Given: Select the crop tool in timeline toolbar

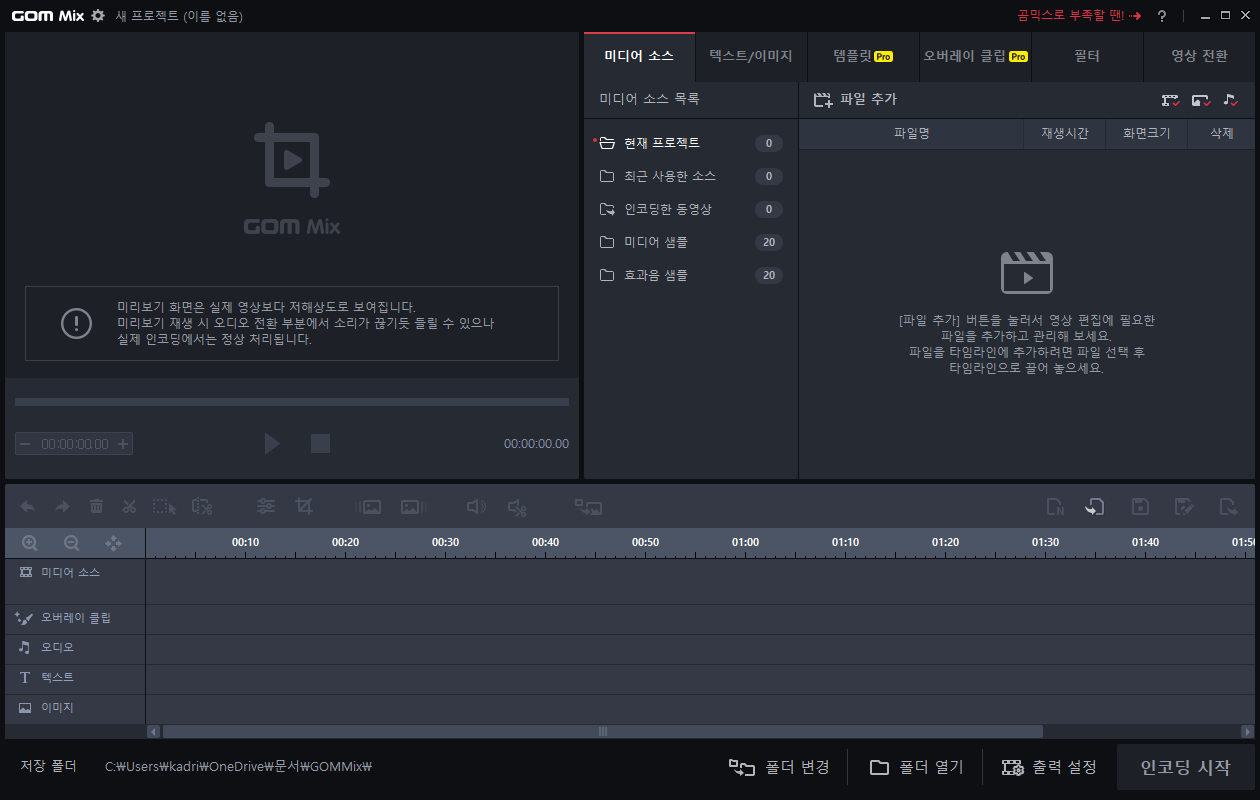Looking at the screenshot, I should coord(304,507).
